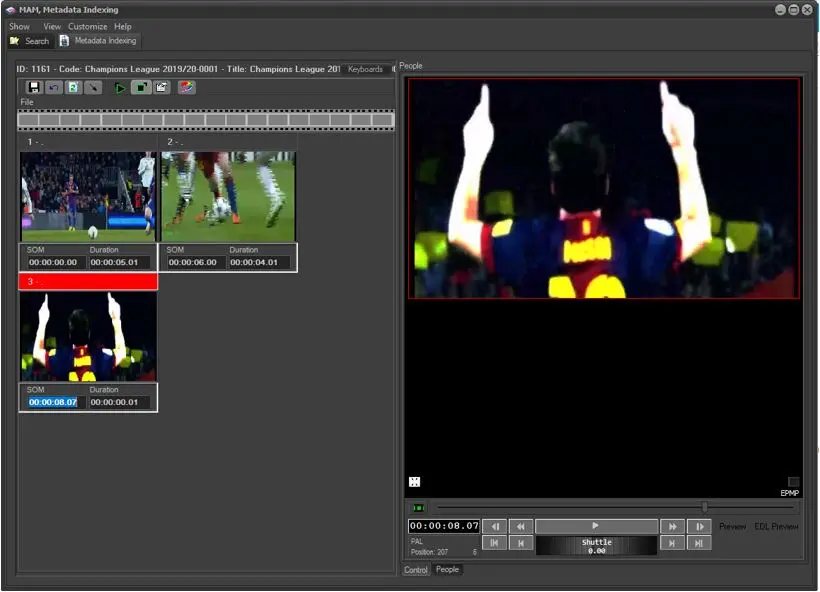The image size is (820, 592).
Task: Click the fast forward playback button
Action: click(672, 526)
